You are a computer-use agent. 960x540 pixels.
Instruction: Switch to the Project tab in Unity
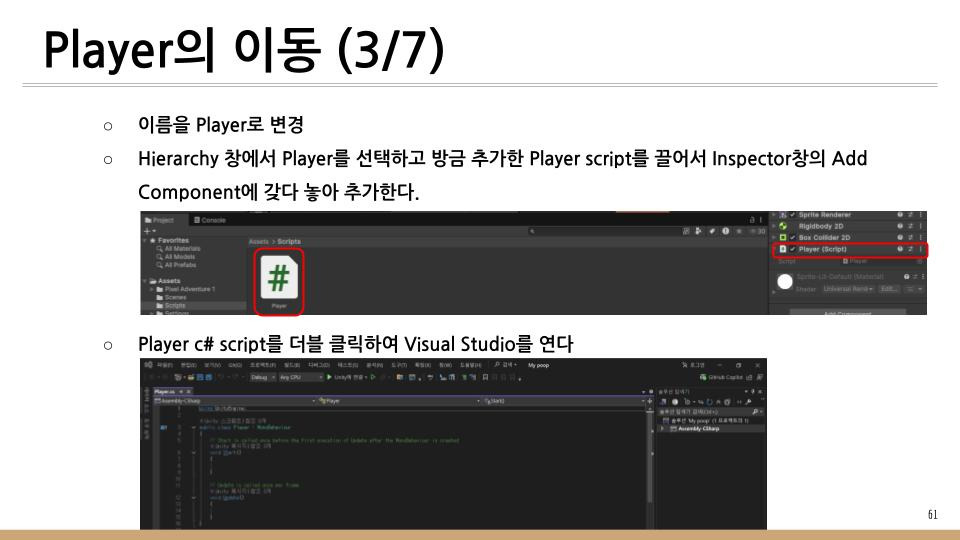pyautogui.click(x=159, y=220)
